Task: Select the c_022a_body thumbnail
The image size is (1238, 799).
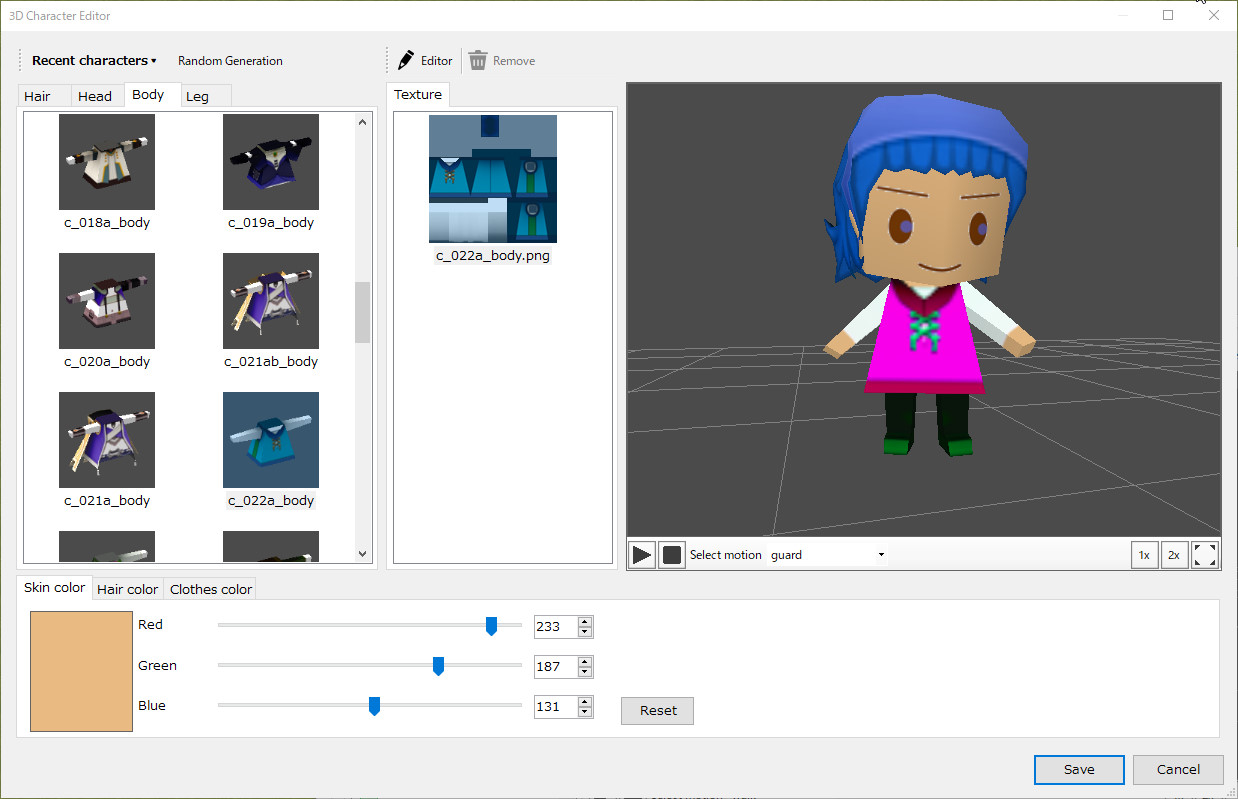Action: 270,440
